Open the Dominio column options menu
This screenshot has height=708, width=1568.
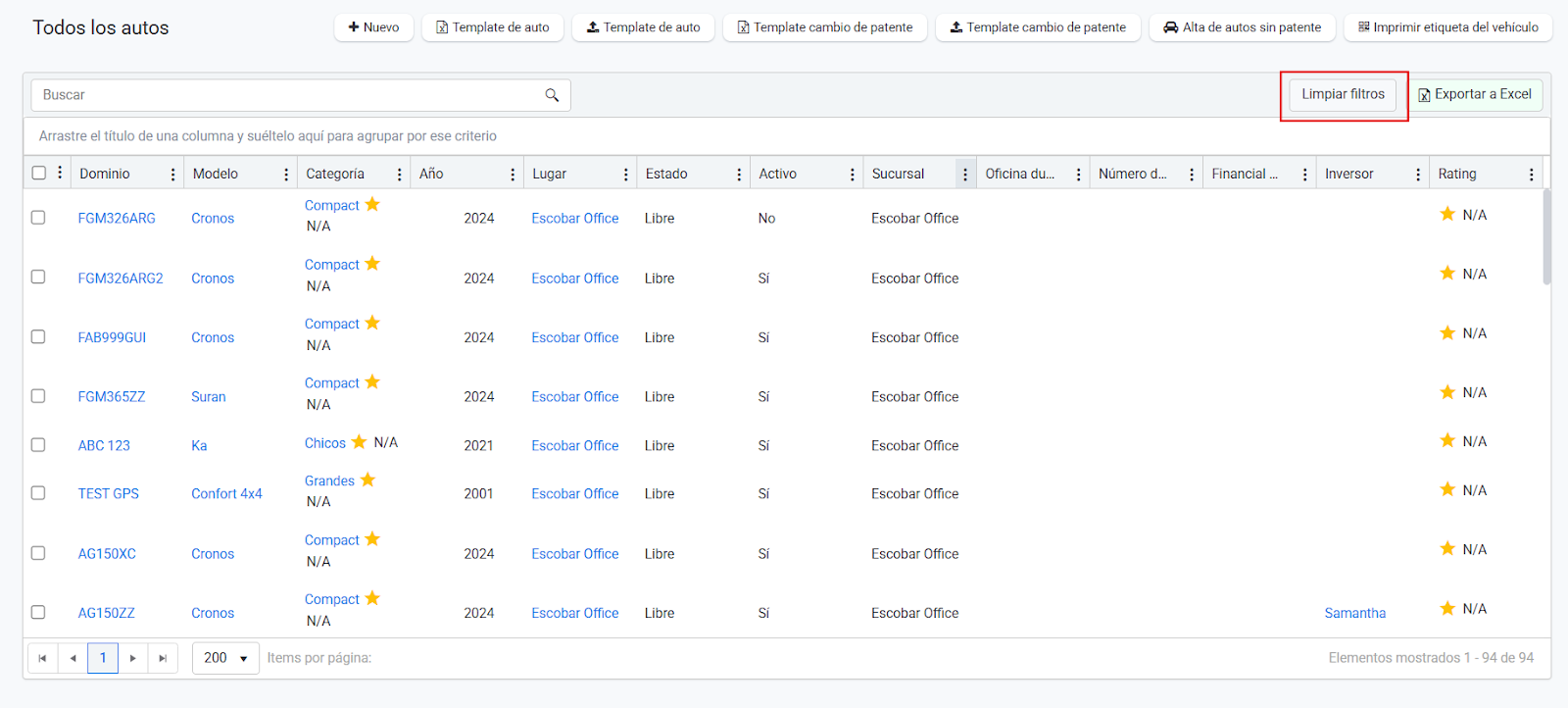tap(173, 175)
